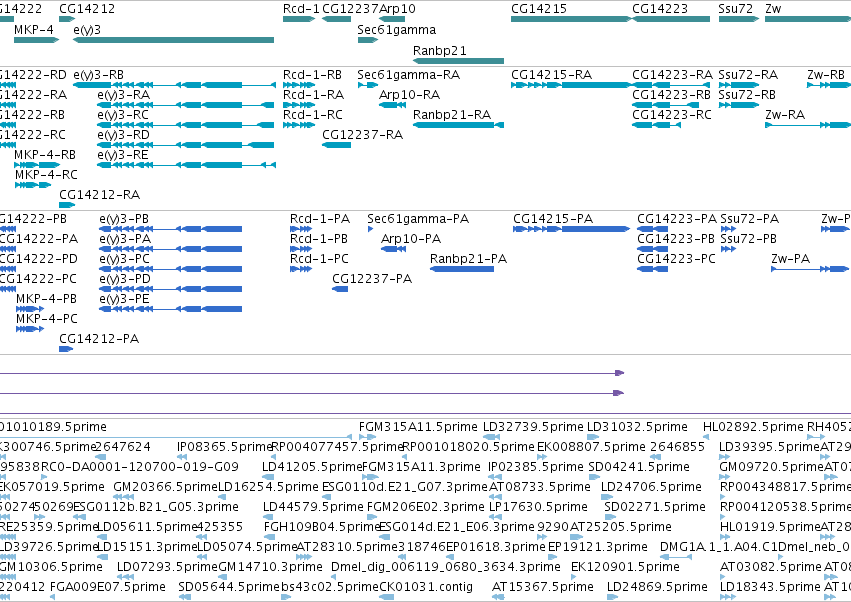The image size is (851, 602).
Task: Select the Ssu72-RB transcript label
Action: pyautogui.click(x=747, y=95)
